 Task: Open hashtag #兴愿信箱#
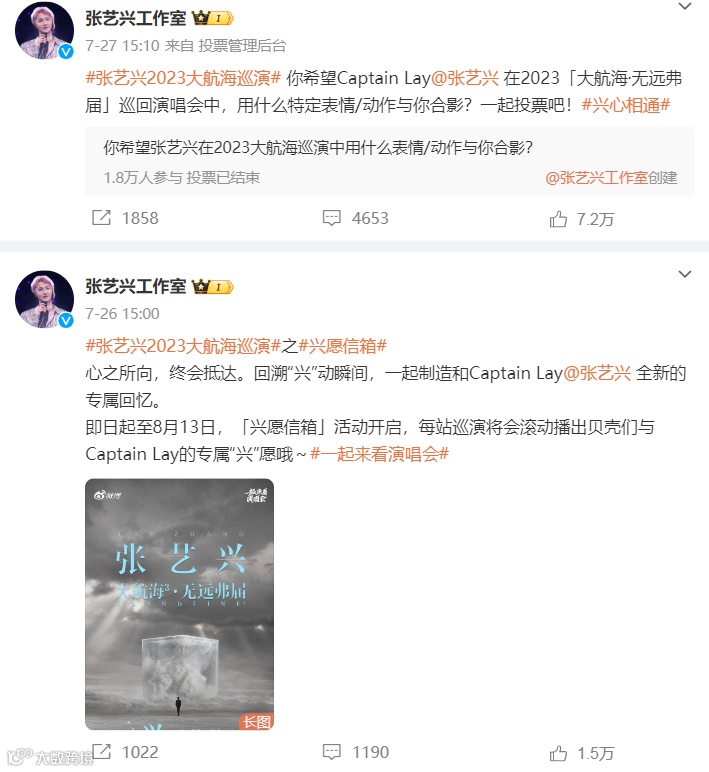point(342,346)
